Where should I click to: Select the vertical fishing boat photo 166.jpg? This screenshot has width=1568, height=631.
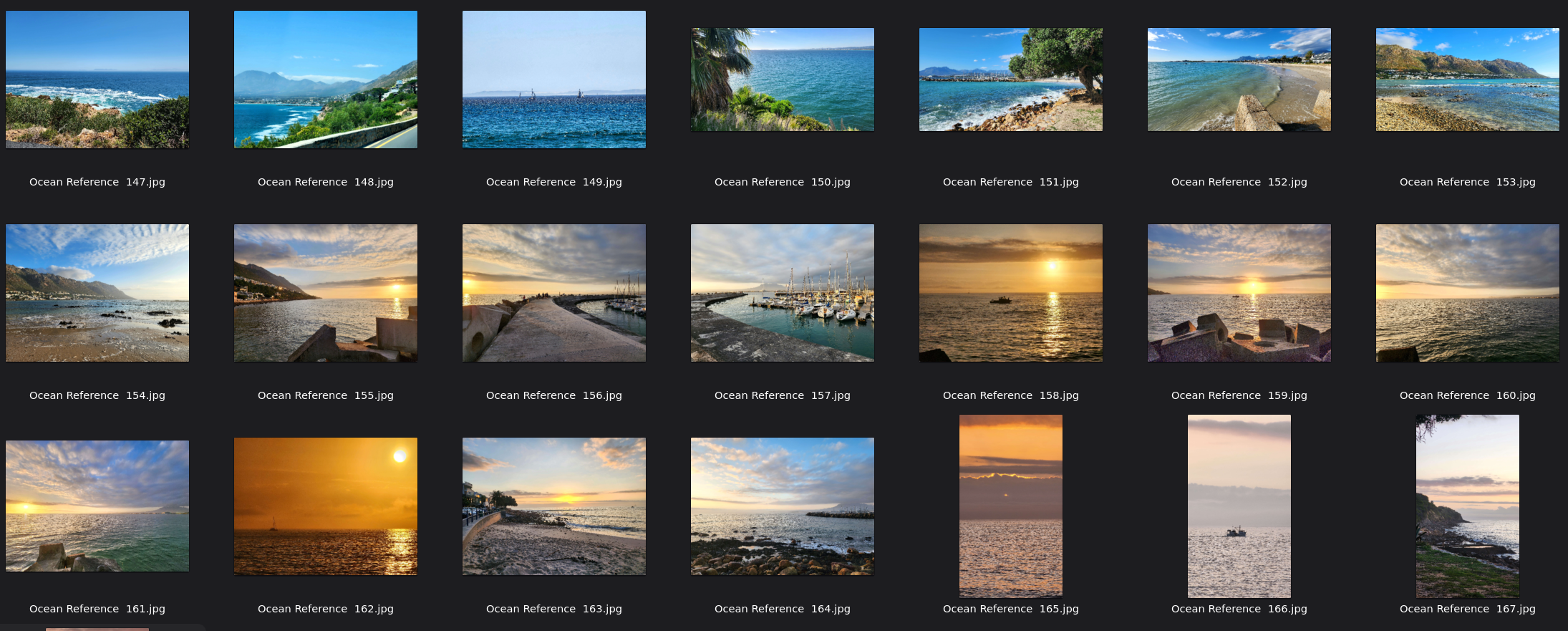point(1239,506)
